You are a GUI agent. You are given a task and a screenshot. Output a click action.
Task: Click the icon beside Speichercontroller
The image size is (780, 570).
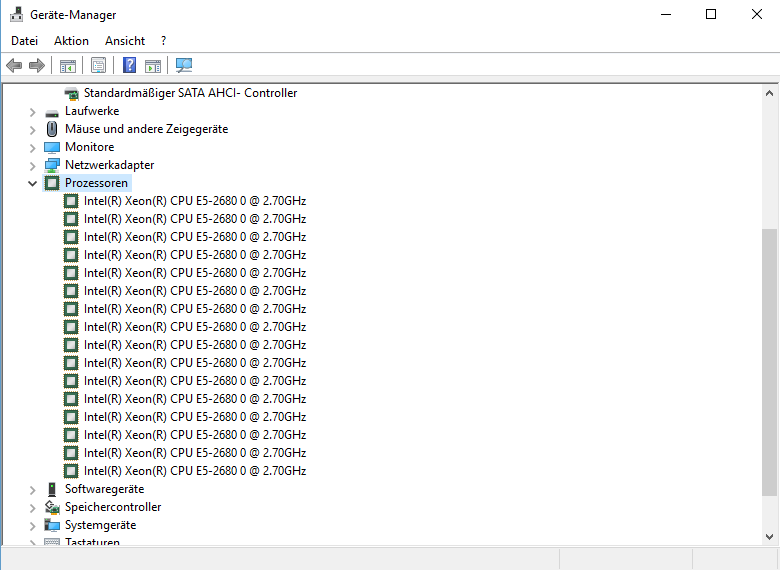pos(52,507)
